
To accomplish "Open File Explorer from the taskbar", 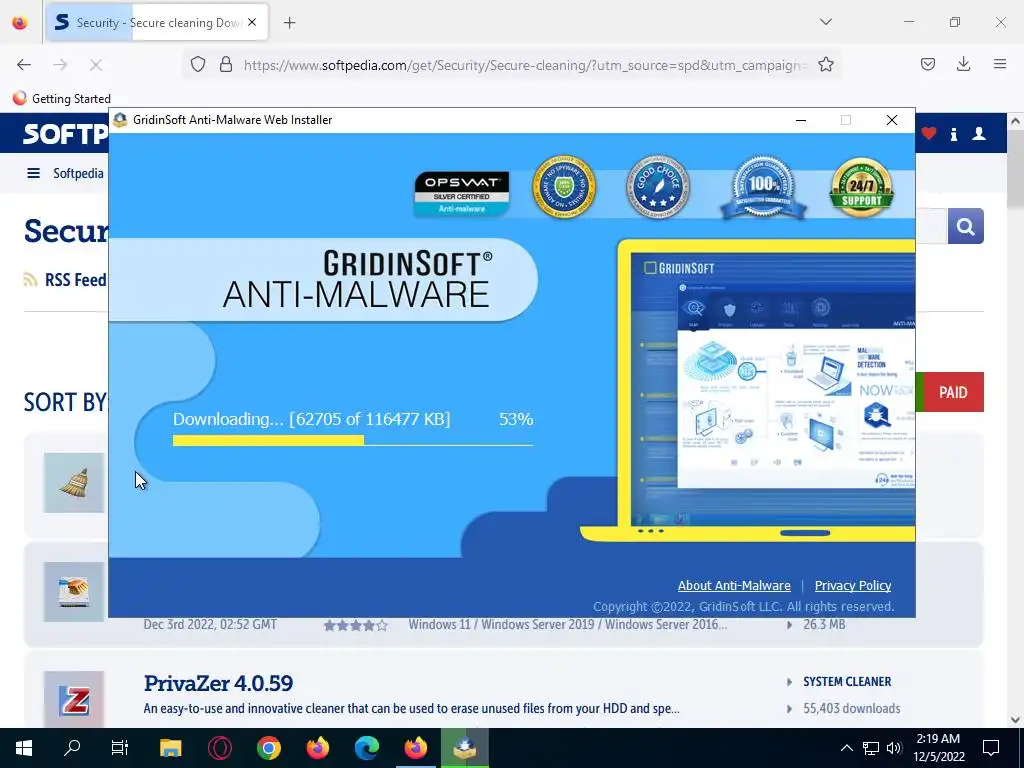I will coord(170,748).
